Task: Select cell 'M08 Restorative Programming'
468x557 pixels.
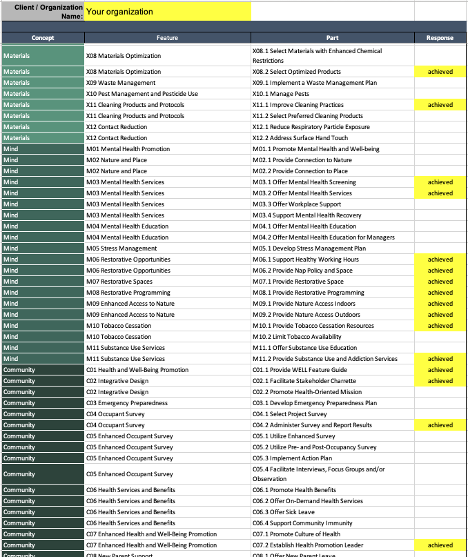Action: [x=167, y=292]
